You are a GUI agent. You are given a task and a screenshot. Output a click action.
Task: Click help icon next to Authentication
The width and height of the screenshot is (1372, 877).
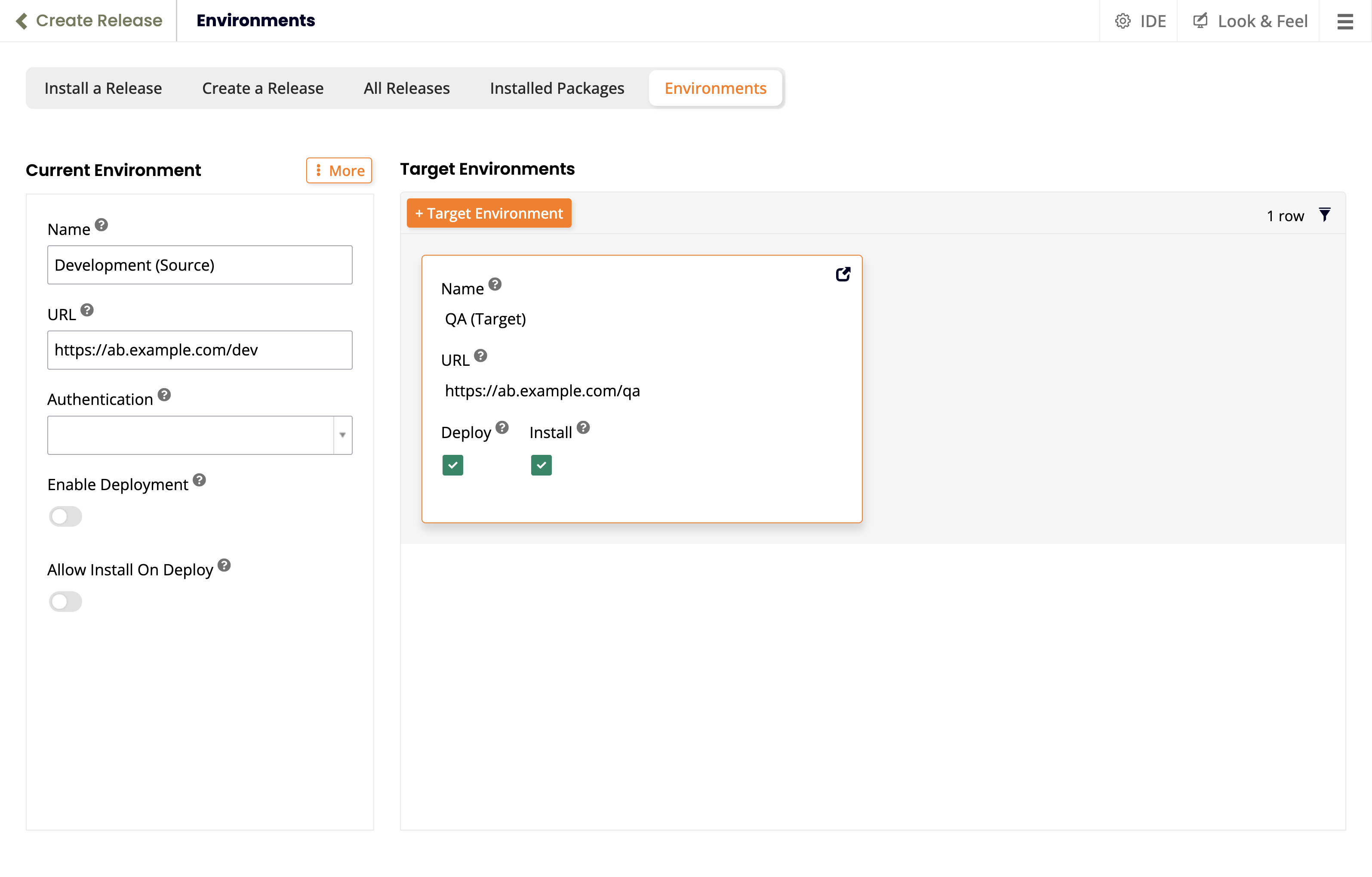(164, 395)
